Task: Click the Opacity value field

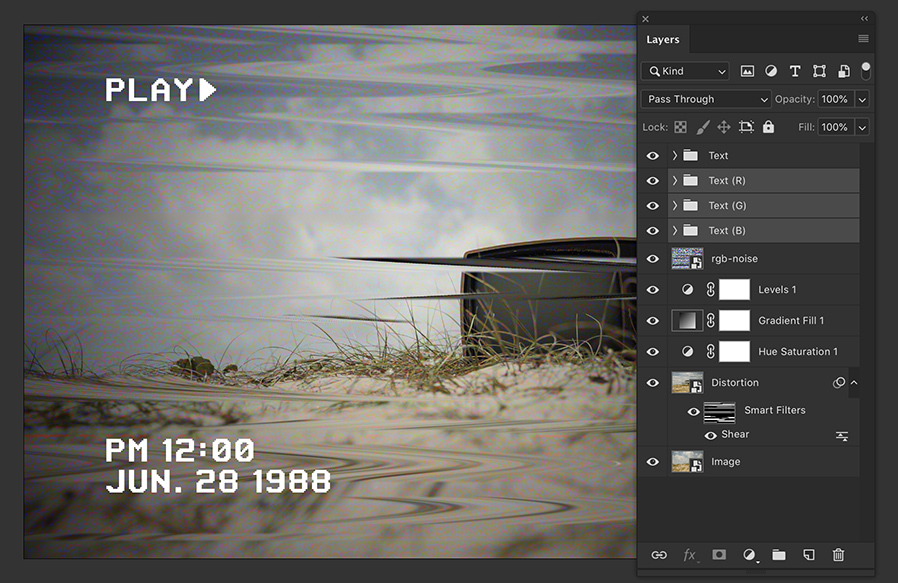Action: click(836, 99)
